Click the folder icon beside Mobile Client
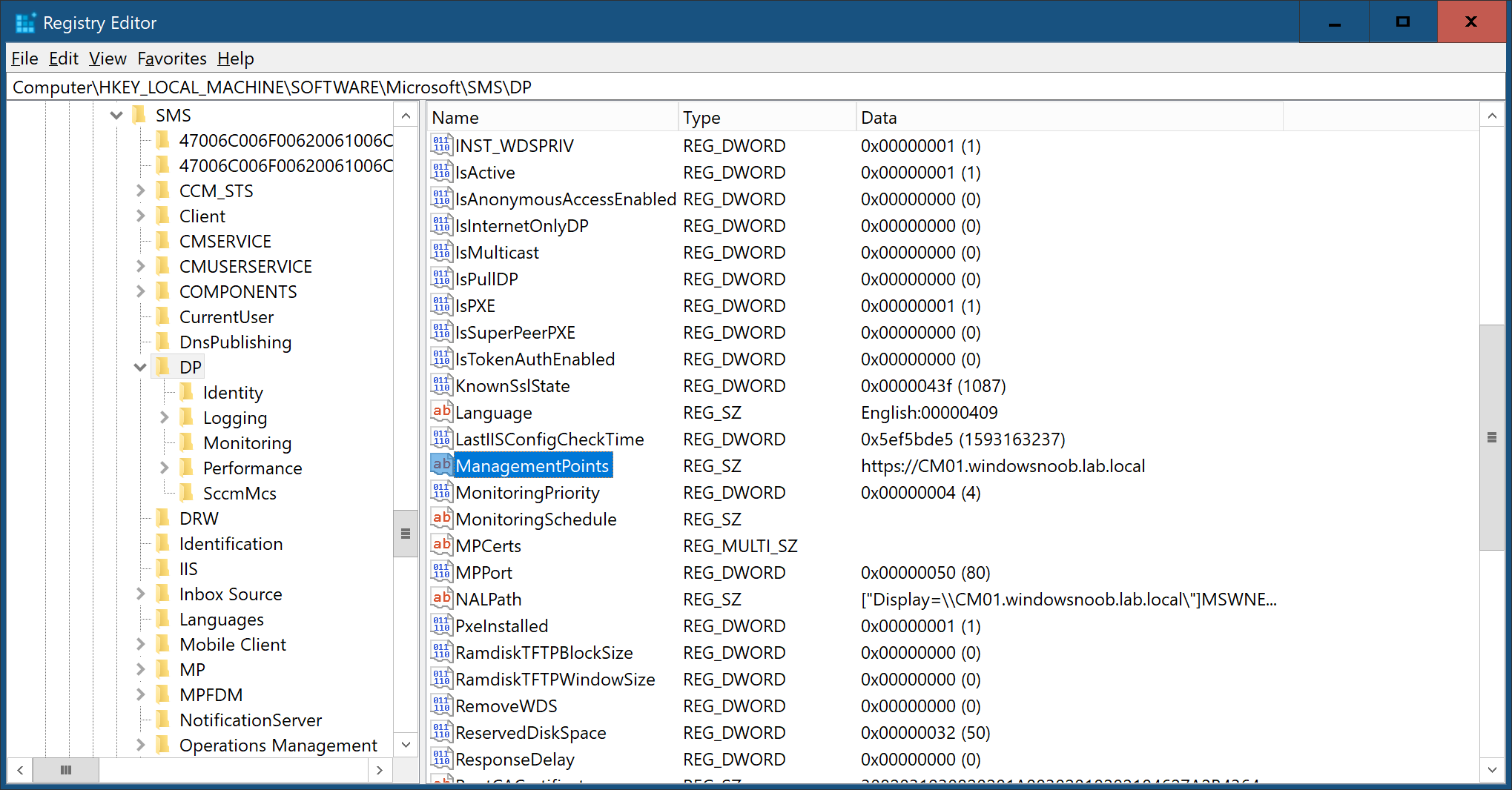 163,644
